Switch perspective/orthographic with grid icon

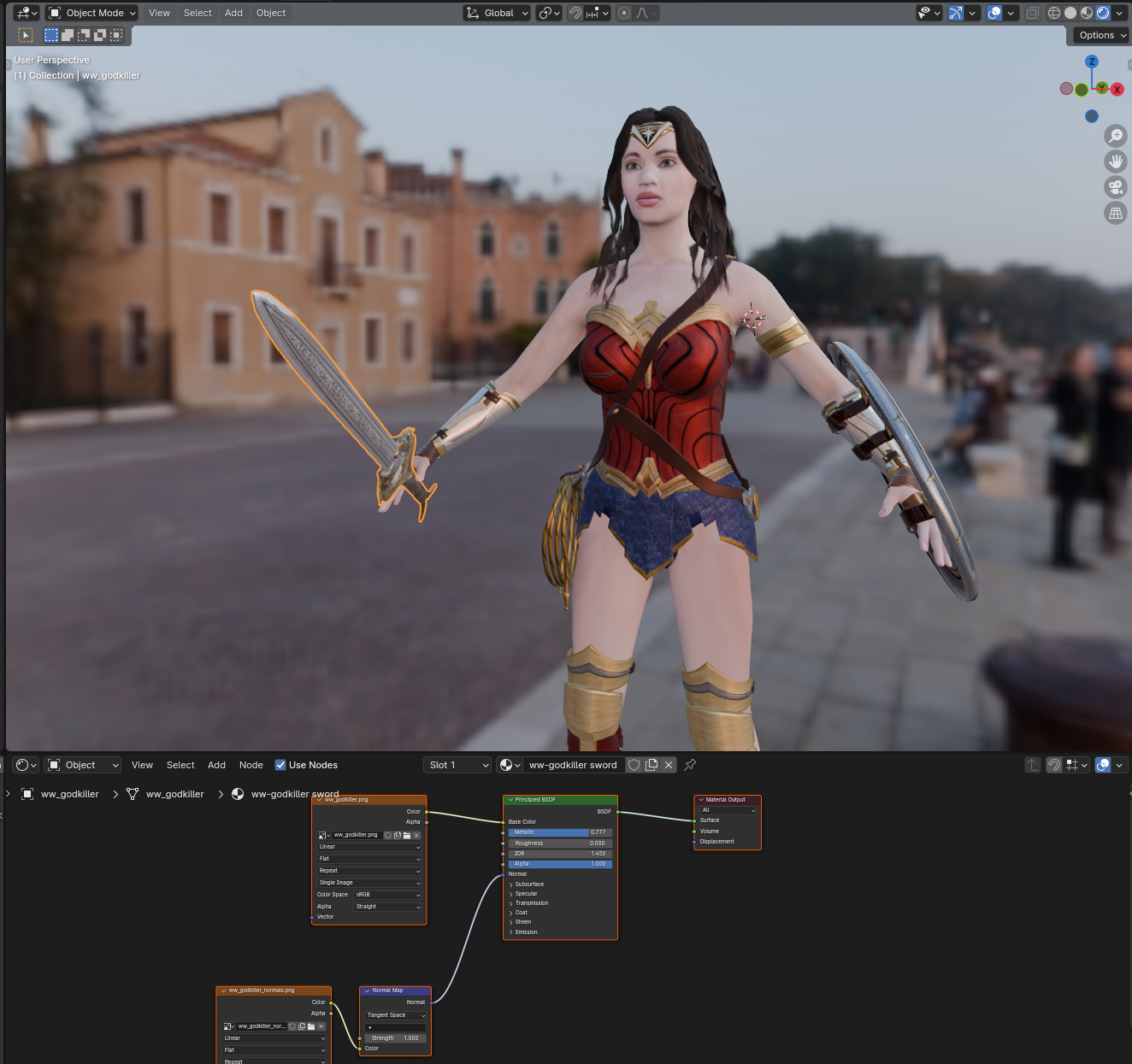pyautogui.click(x=1115, y=213)
